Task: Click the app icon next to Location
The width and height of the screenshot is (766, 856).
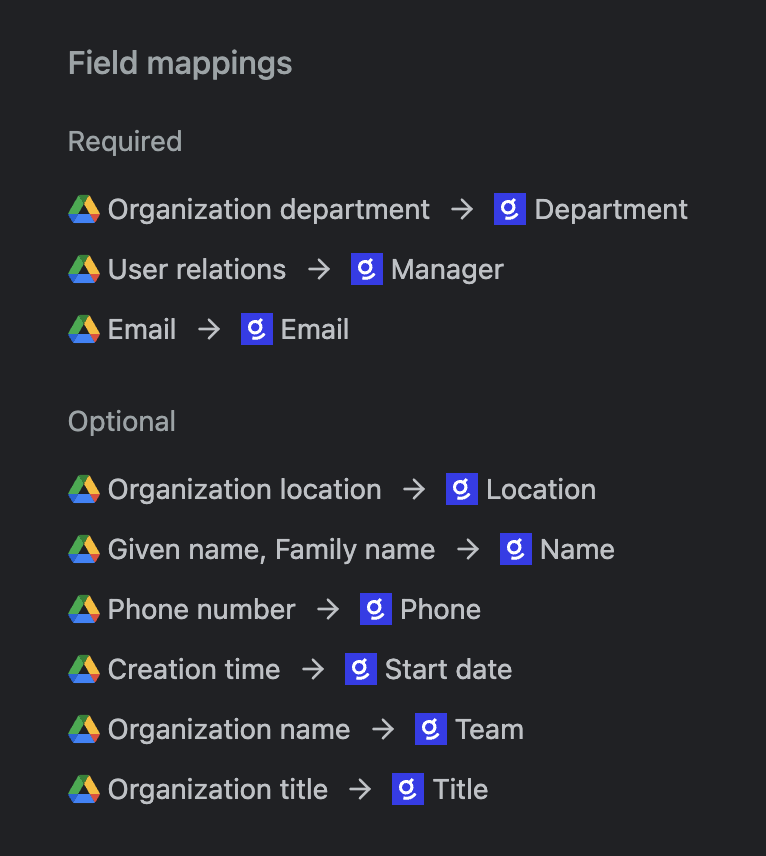Action: (462, 490)
